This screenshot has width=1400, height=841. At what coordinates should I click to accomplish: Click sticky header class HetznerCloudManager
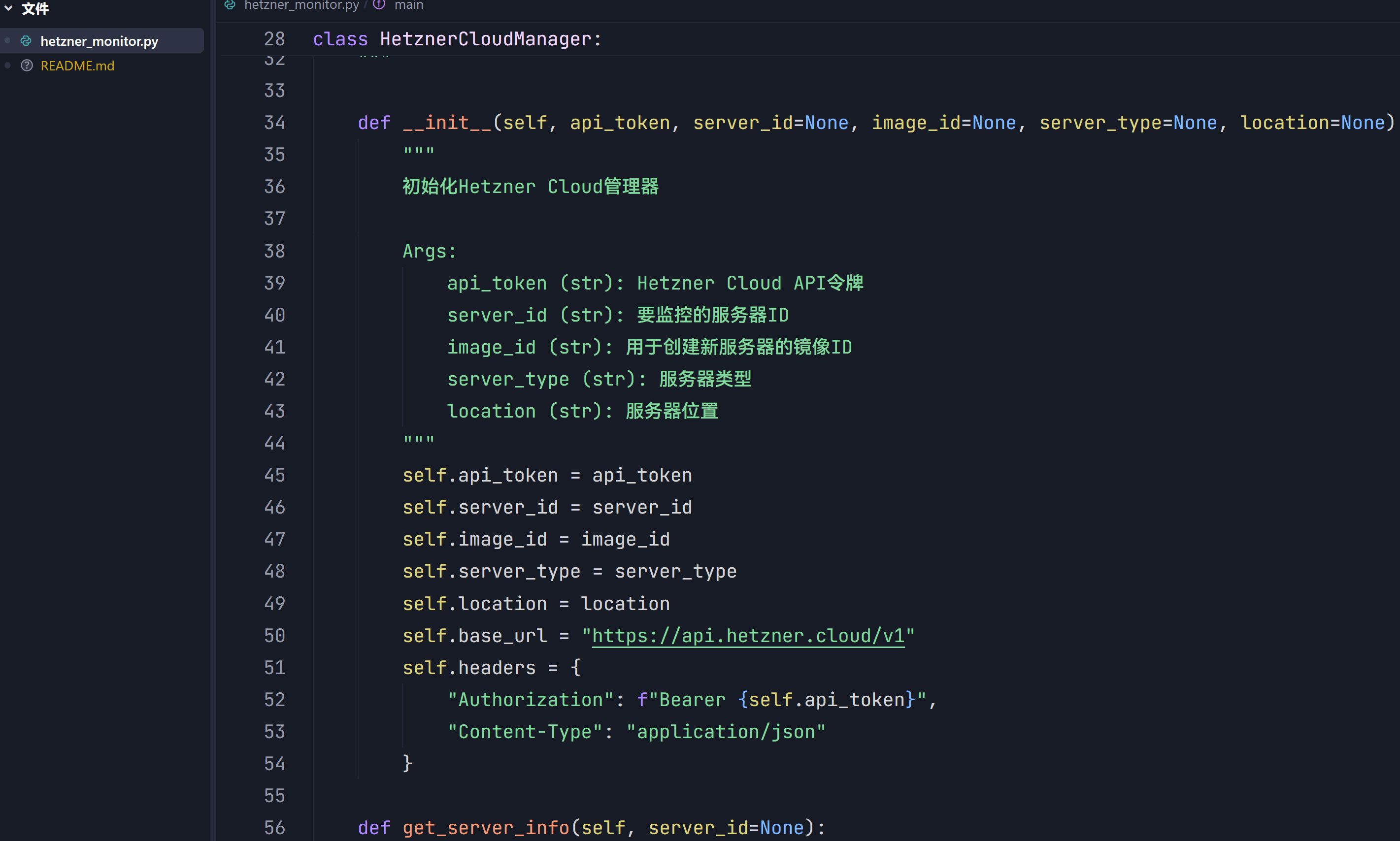(x=457, y=39)
